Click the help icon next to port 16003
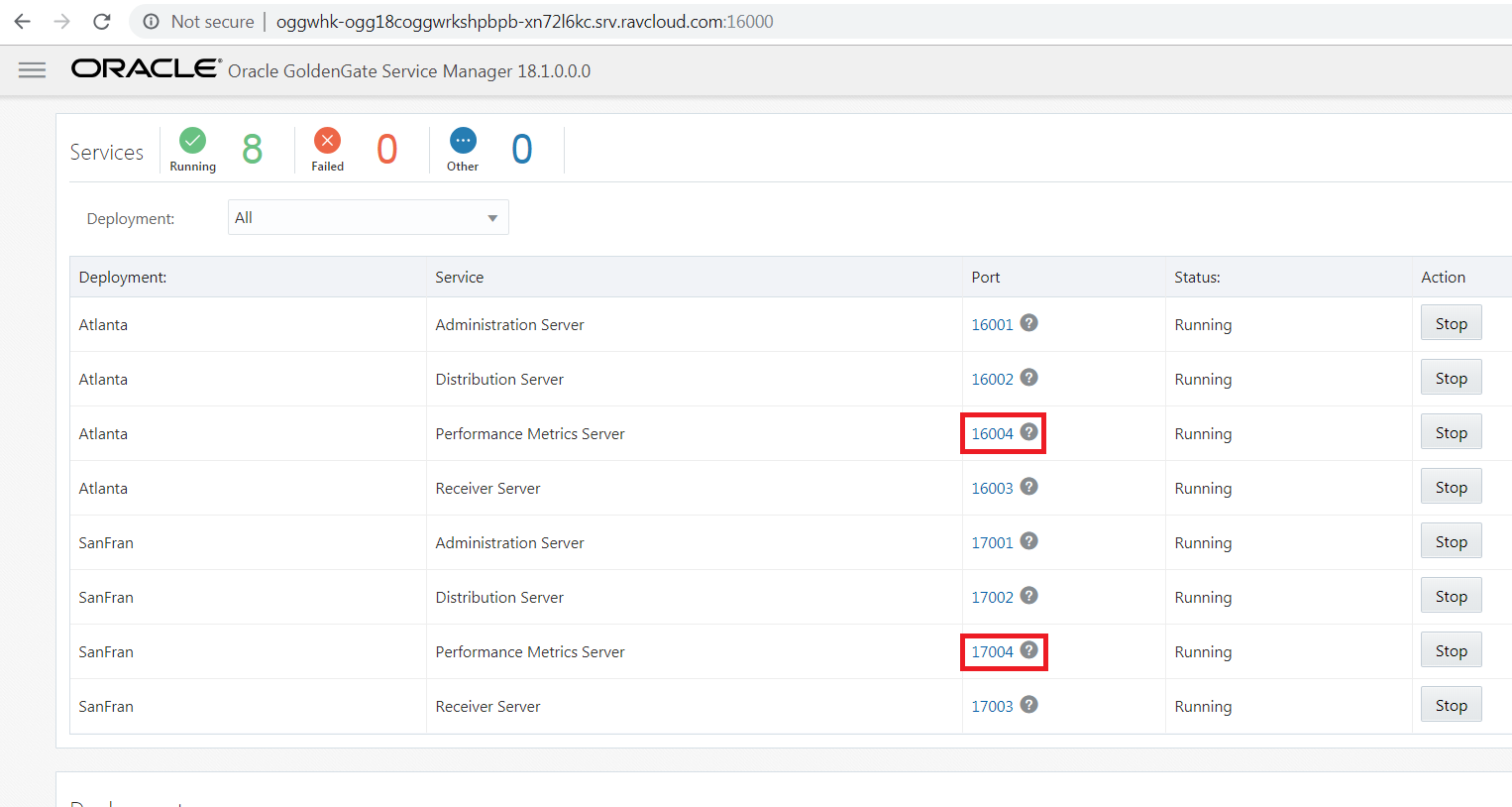 pos(1029,487)
